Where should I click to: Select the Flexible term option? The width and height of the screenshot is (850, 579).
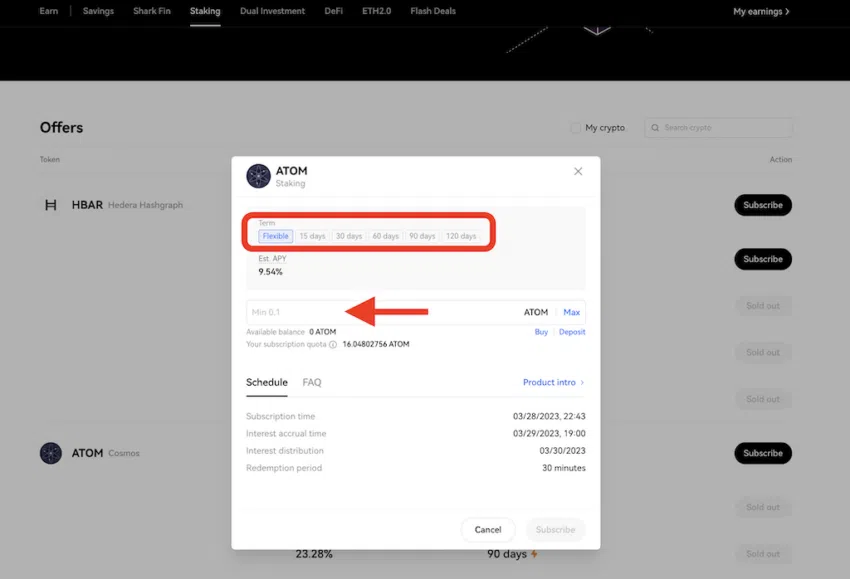pyautogui.click(x=275, y=236)
